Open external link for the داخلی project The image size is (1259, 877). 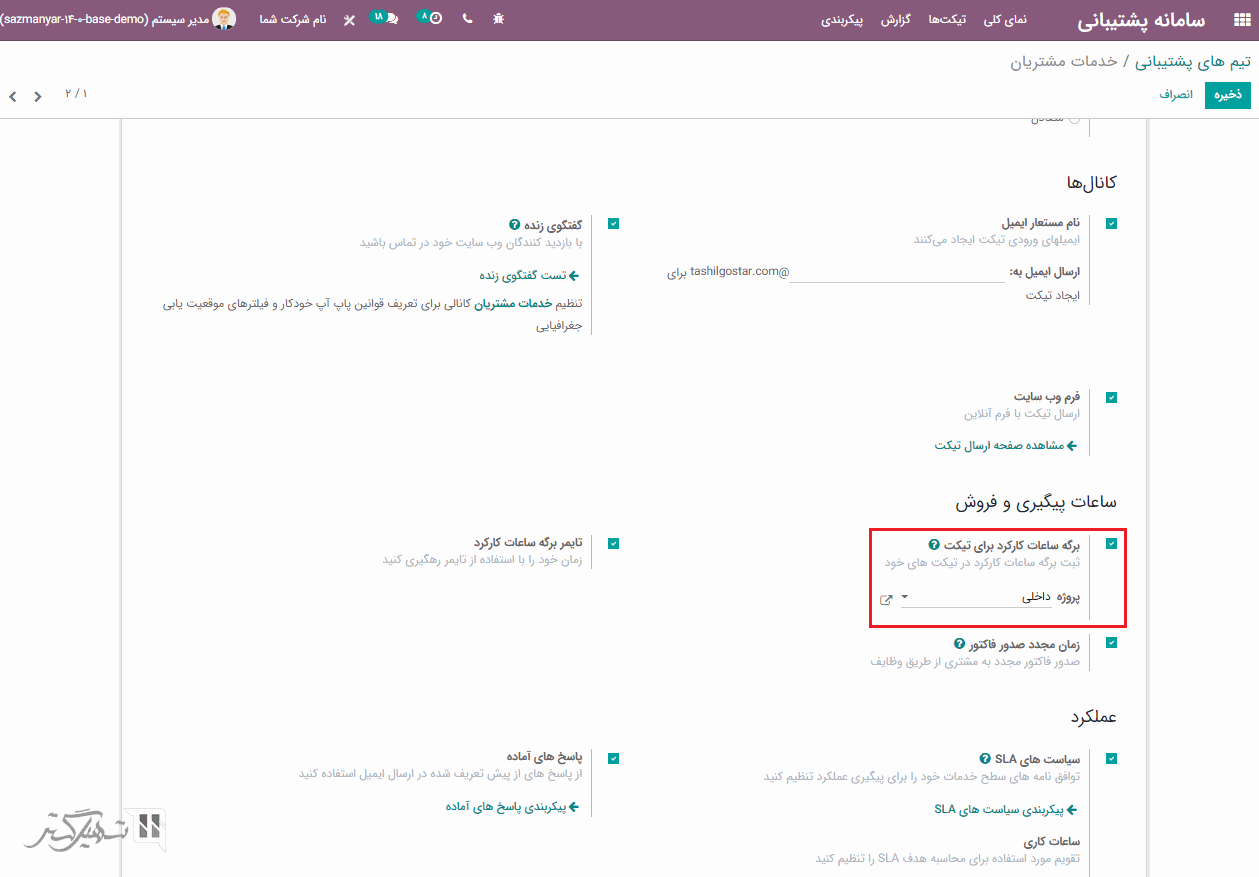coord(885,599)
